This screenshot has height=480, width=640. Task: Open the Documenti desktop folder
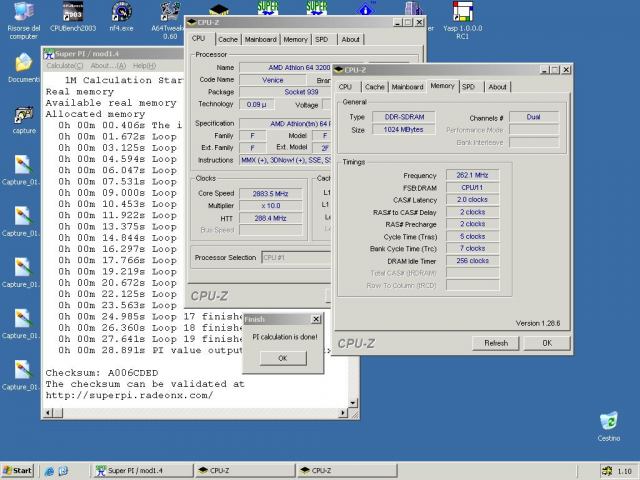tap(24, 68)
